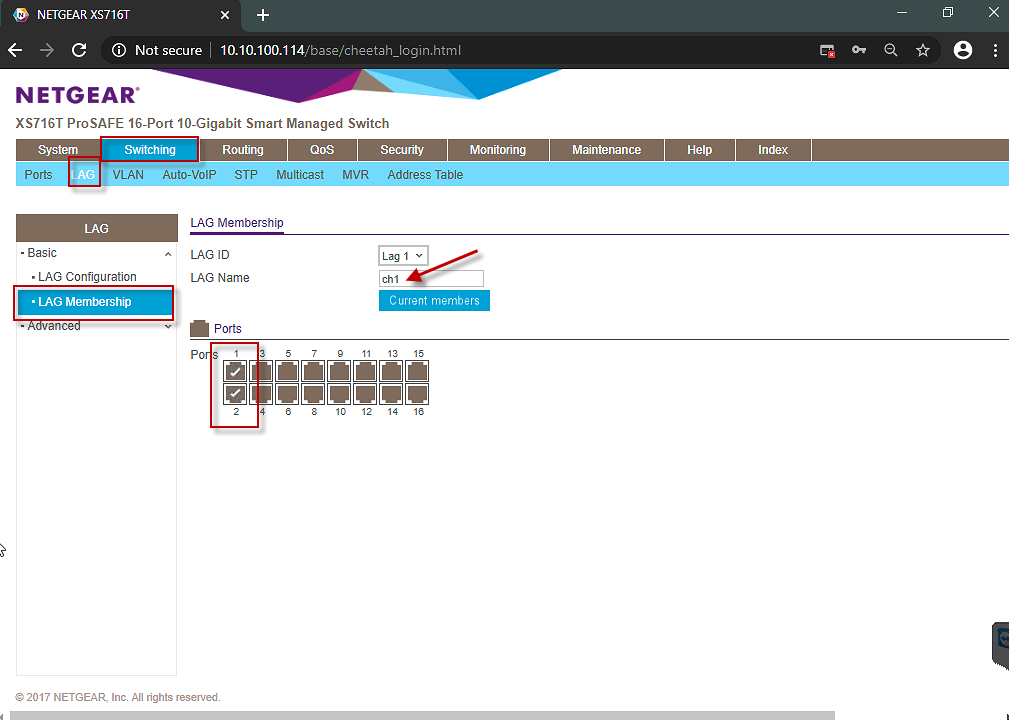Go to the STP submenu
Screen dimensions: 1009x720
[246, 175]
